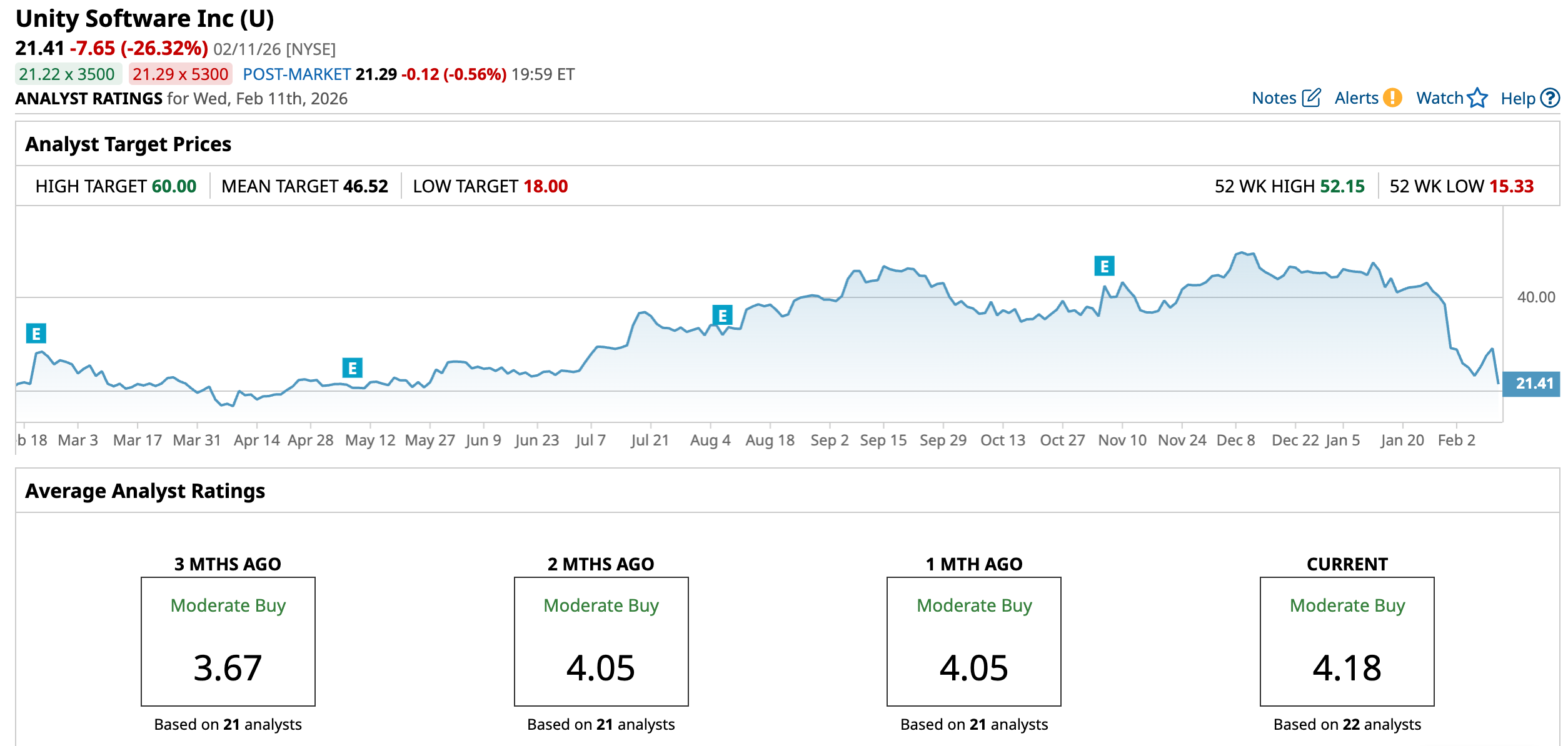Screen dimensions: 1568x746
Task: Click the Watch link text
Action: 1439,98
